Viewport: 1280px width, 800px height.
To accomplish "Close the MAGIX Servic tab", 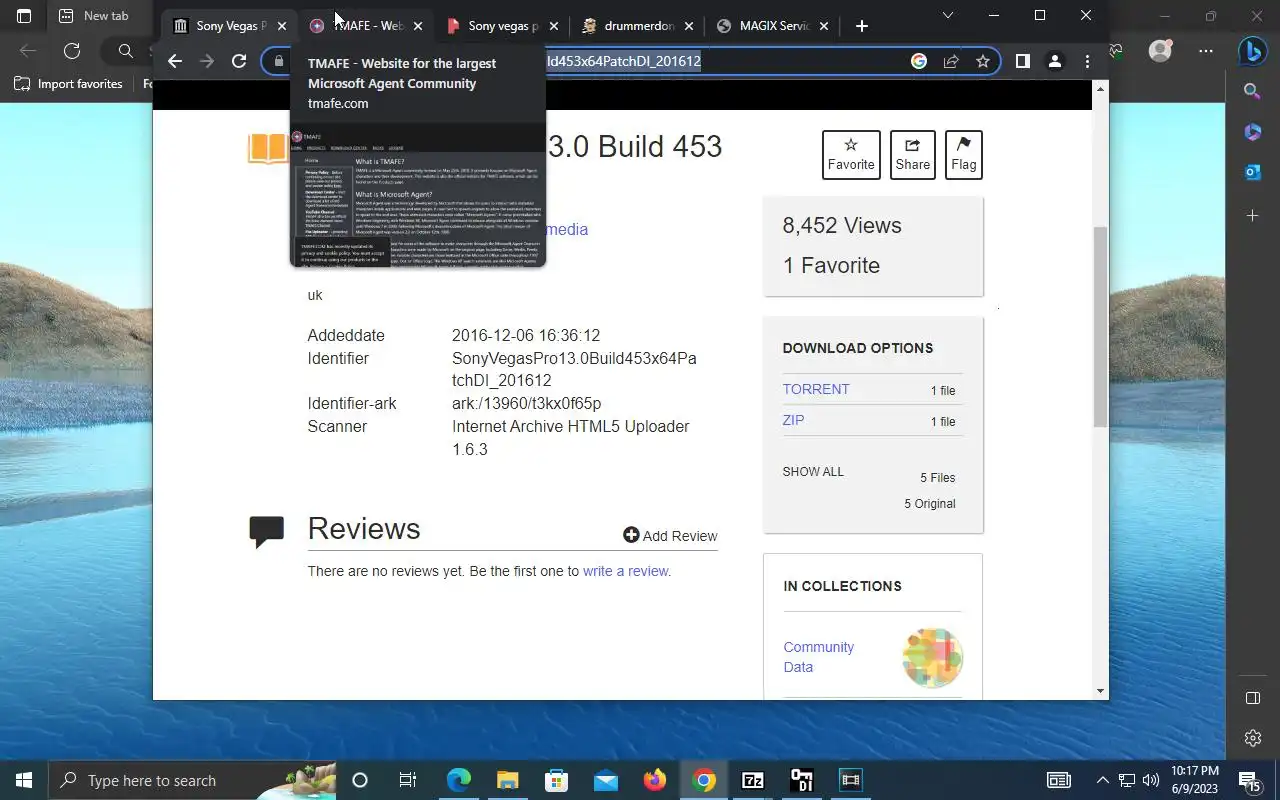I will [824, 26].
